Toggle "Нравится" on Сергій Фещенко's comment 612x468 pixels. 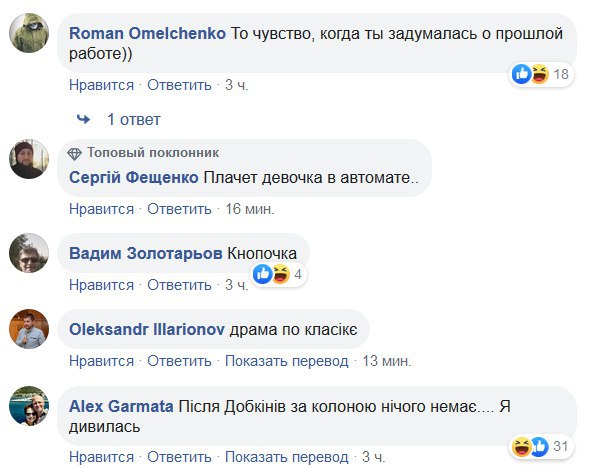tap(101, 209)
